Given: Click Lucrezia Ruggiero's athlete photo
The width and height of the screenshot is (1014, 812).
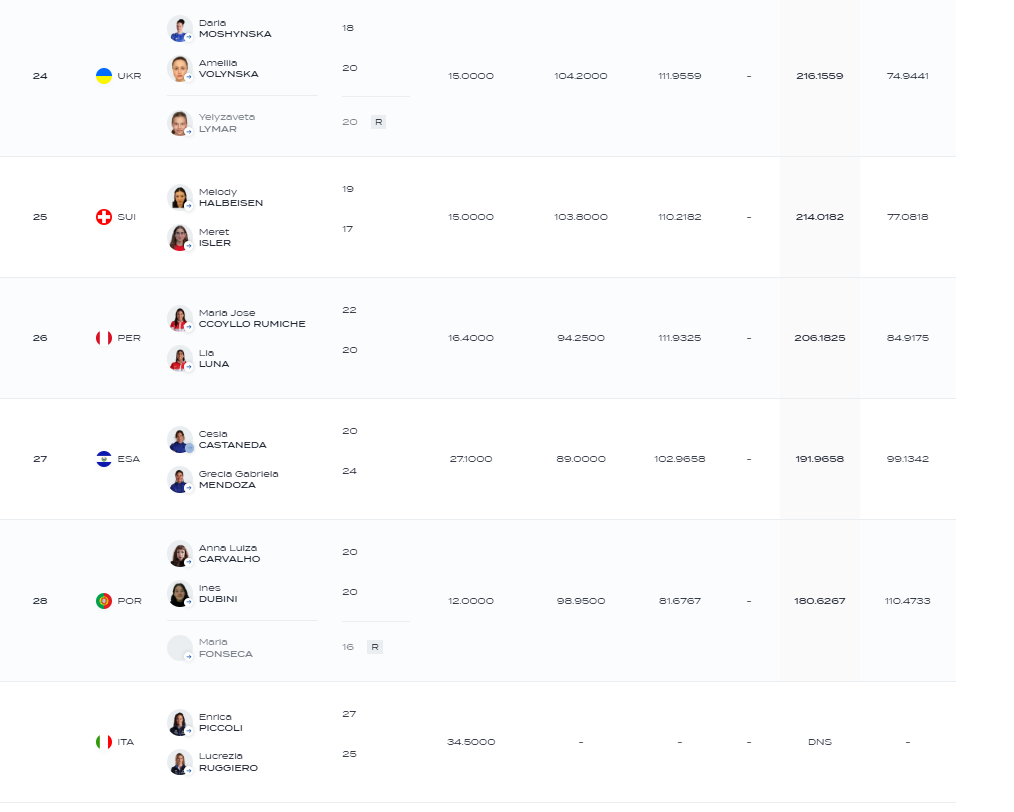Looking at the screenshot, I should 180,762.
